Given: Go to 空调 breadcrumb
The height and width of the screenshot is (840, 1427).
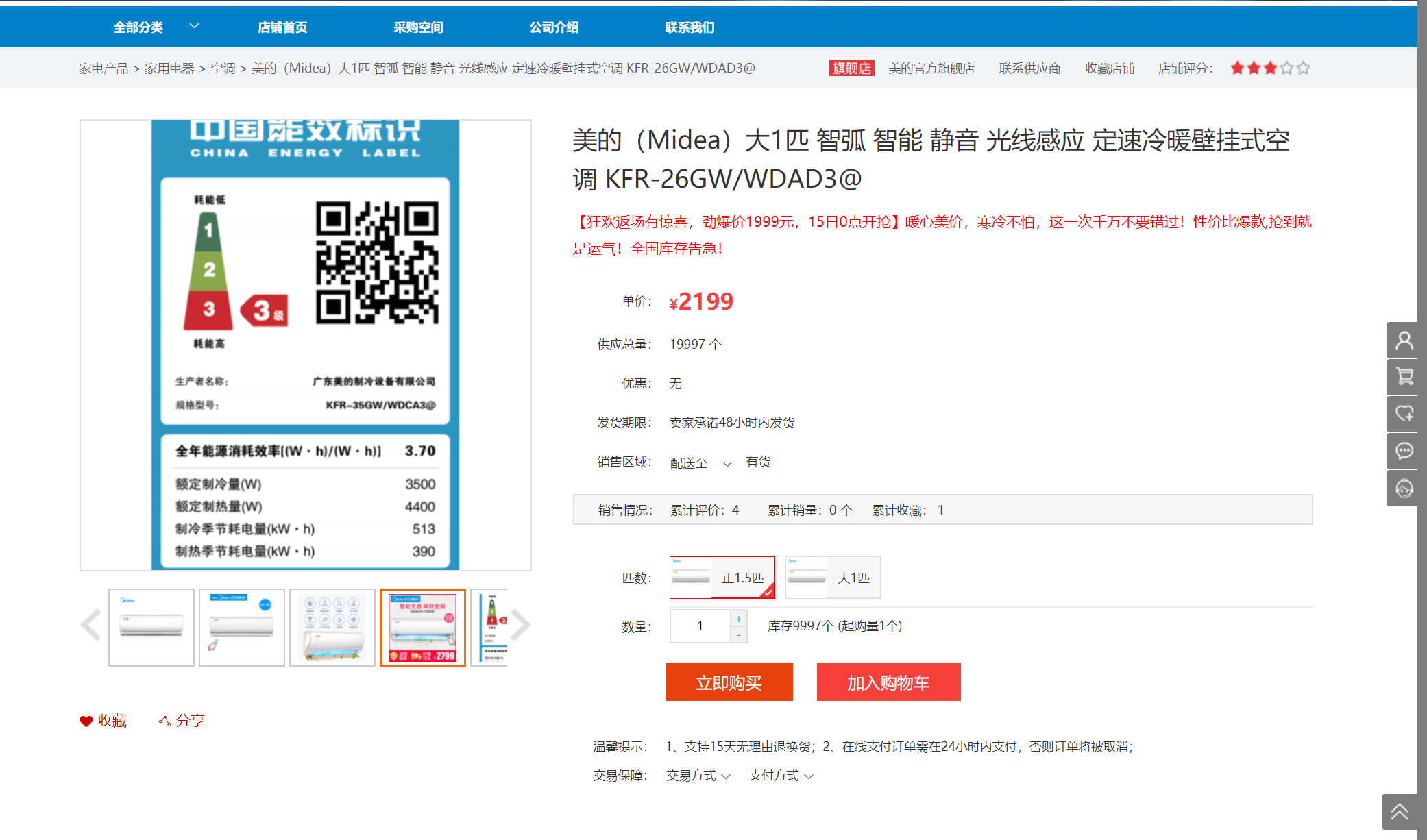Looking at the screenshot, I should click(223, 68).
